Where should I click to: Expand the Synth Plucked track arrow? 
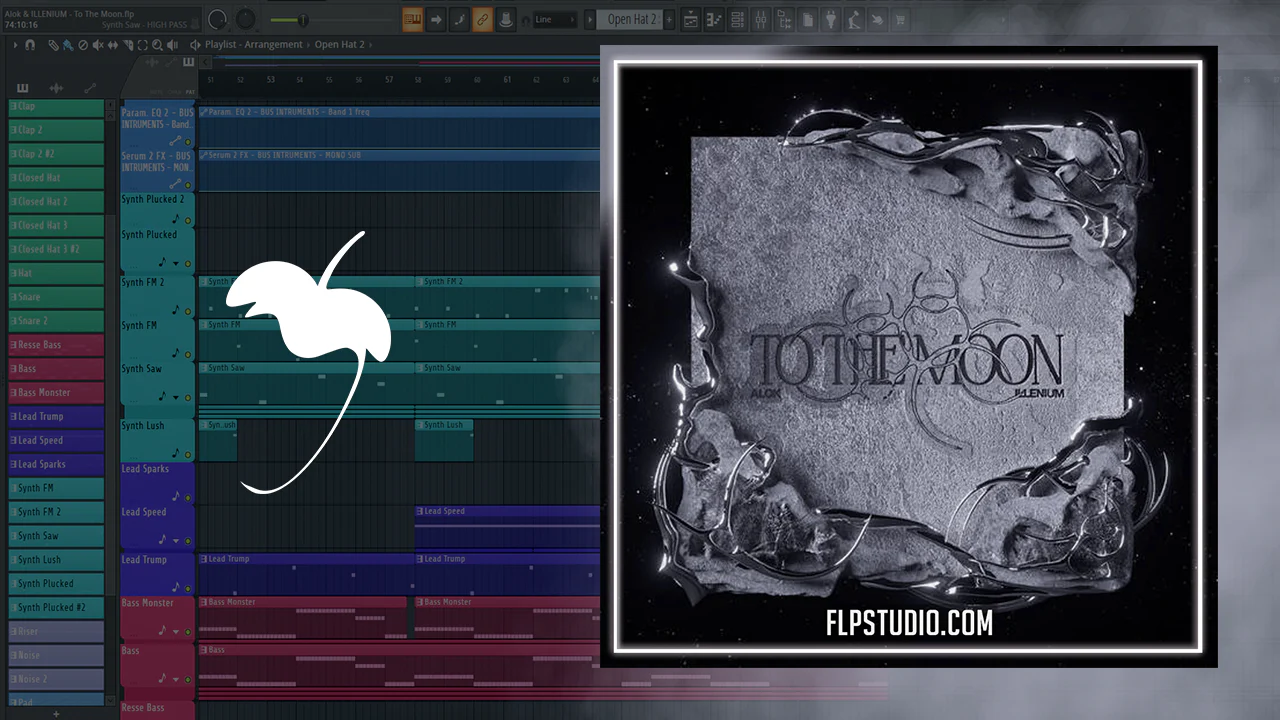click(x=176, y=263)
